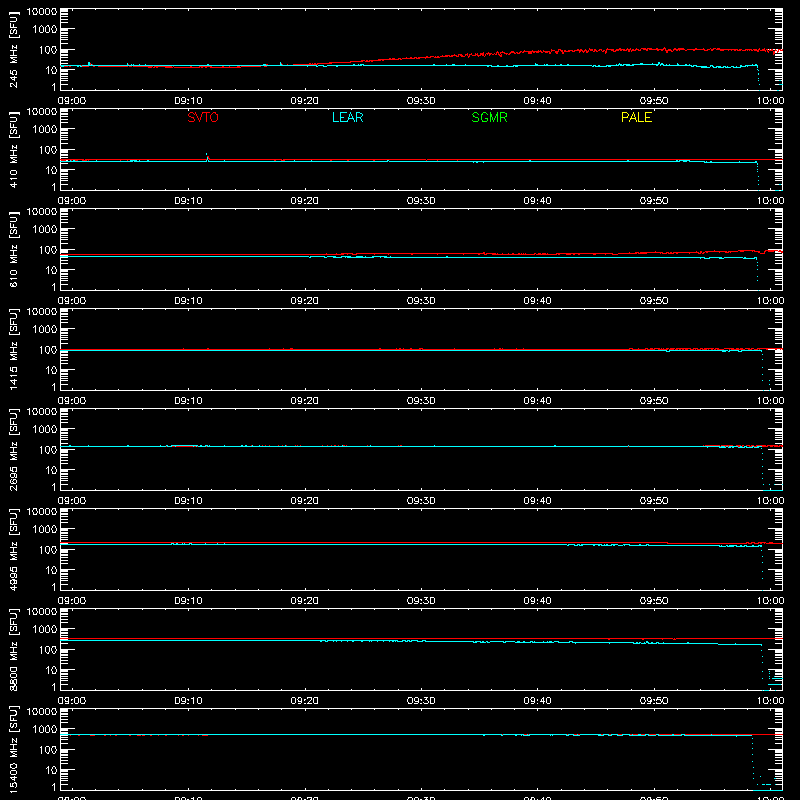Screen dimensions: 800x800
Task: Select the 245 MHz [SFU] axis title
Action: point(14,49)
